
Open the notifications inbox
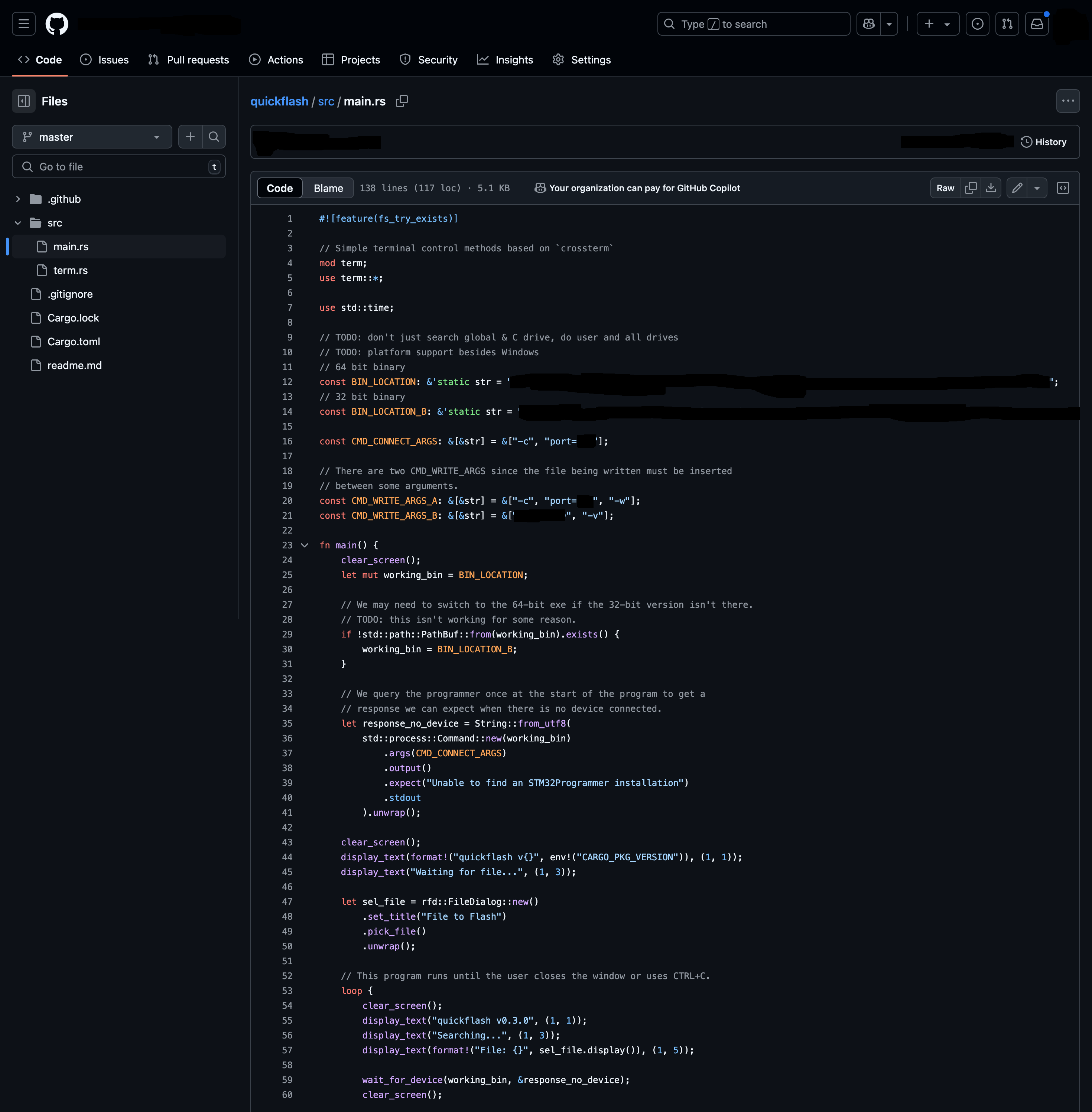(x=1037, y=24)
